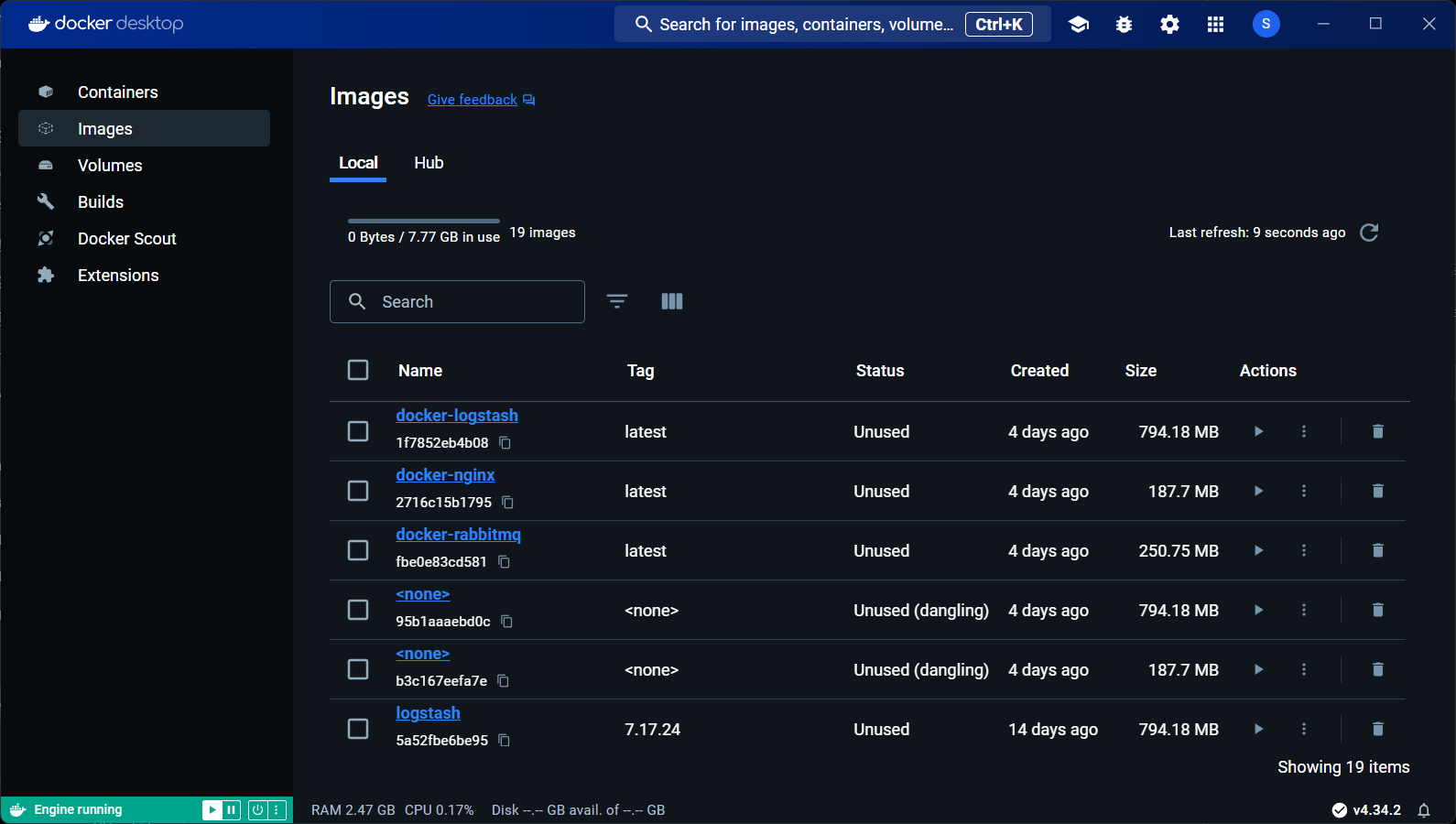Click the Docker whale engine status icon

coord(17,809)
